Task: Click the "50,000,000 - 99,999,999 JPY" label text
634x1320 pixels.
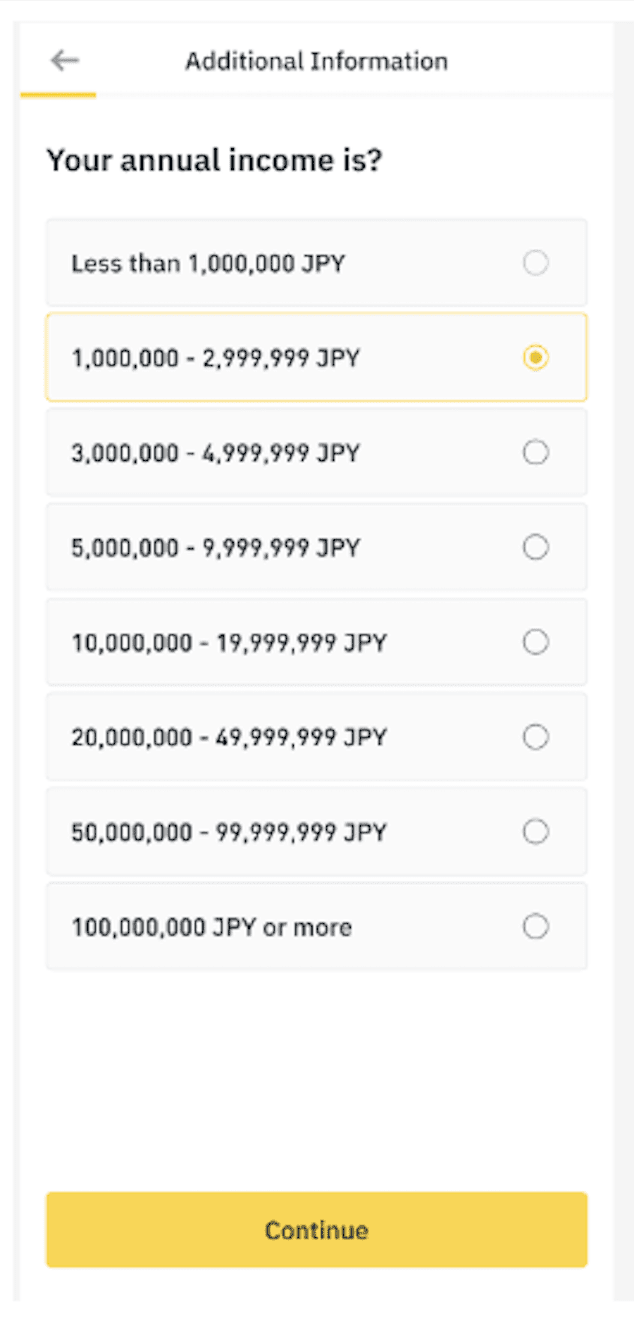Action: [x=228, y=832]
